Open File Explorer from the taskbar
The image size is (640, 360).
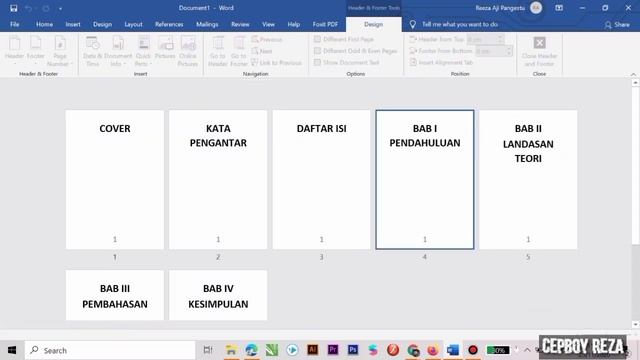[x=231, y=350]
